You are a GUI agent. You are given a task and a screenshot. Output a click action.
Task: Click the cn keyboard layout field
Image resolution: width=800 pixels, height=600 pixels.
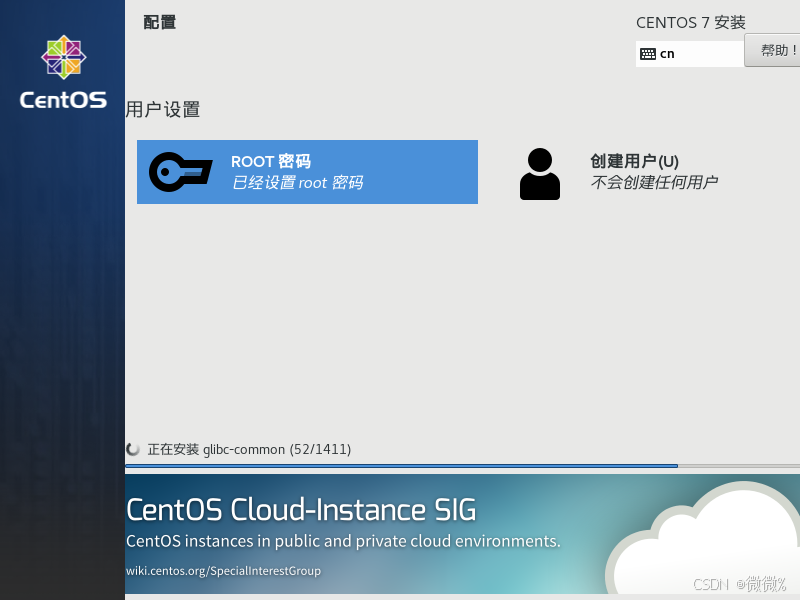point(690,54)
